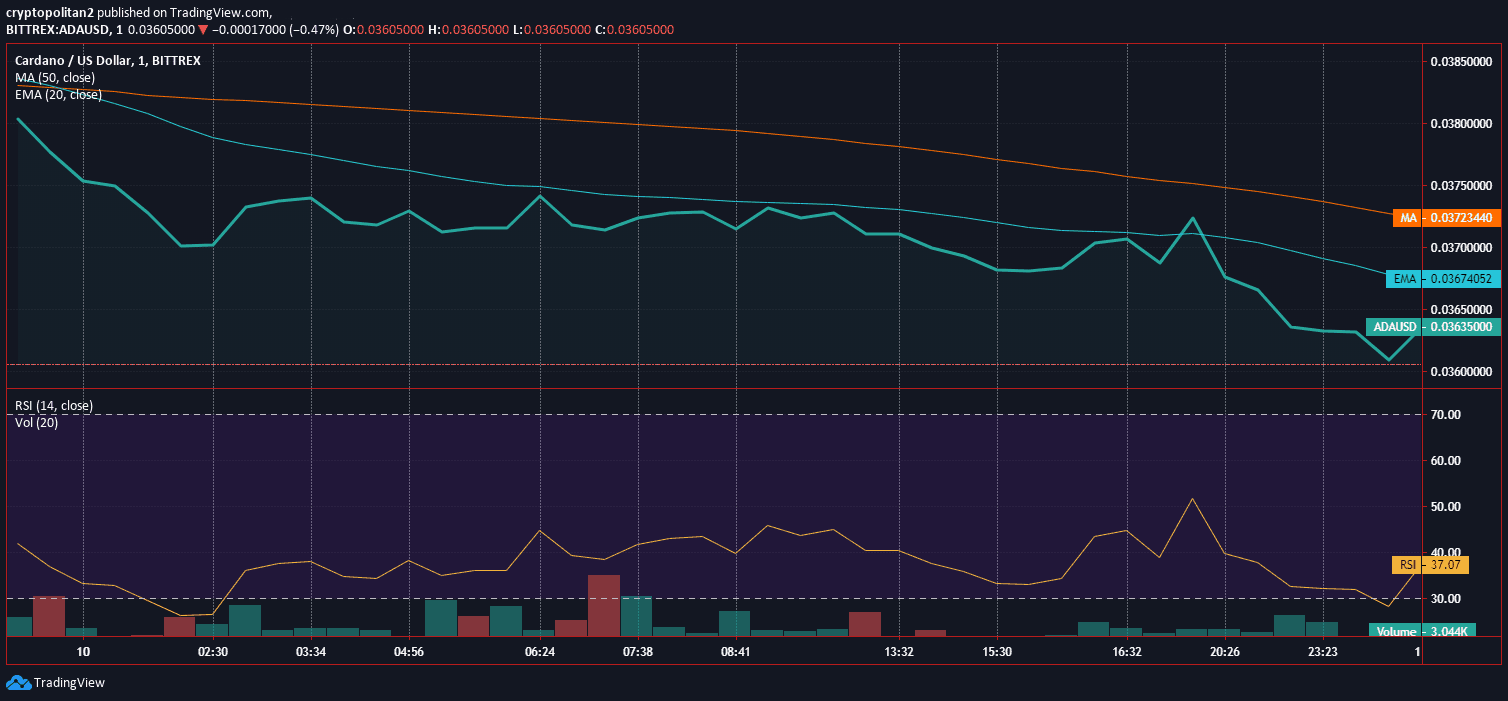
Task: Click the TradingView cloud logo icon
Action: pyautogui.click(x=19, y=682)
